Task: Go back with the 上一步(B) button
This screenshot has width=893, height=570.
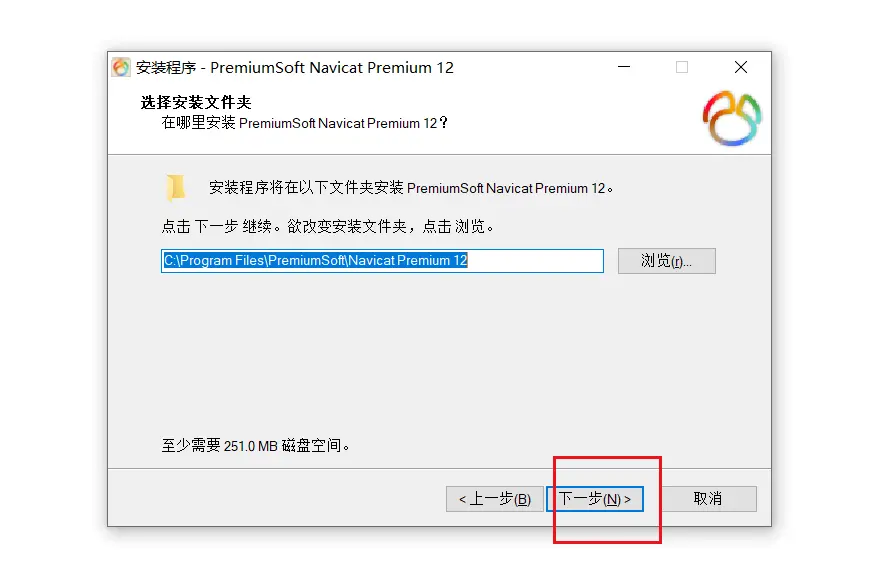Action: [494, 499]
